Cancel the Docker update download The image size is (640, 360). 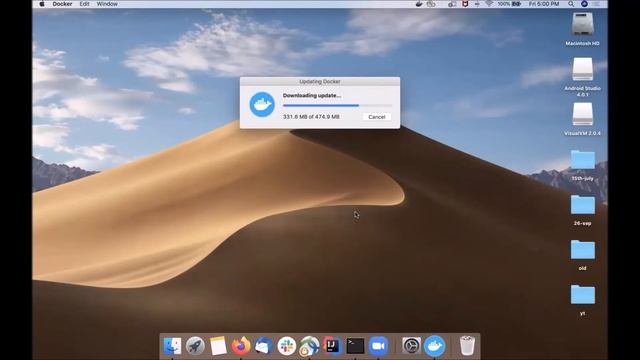pos(376,117)
